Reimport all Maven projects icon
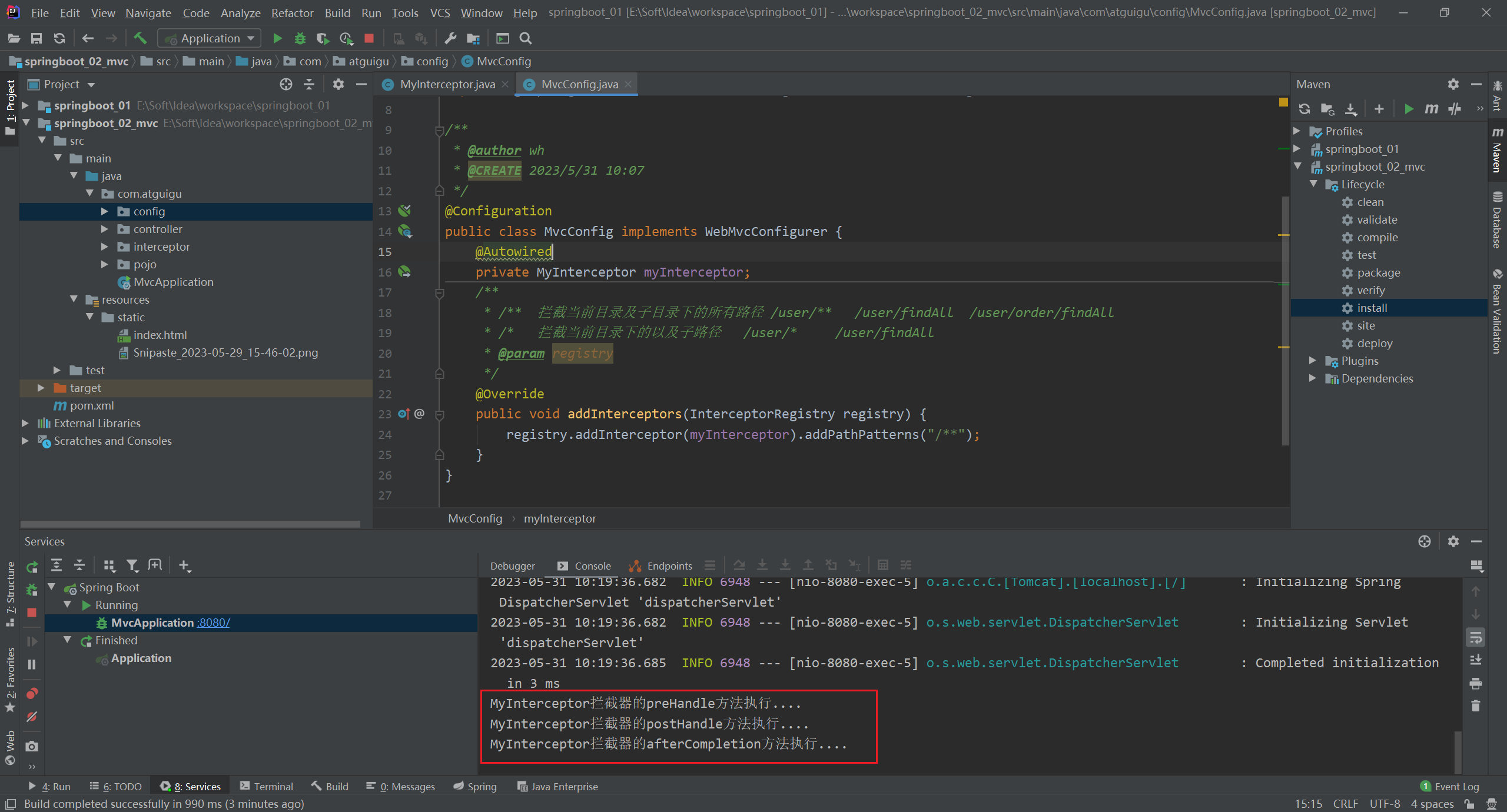The width and height of the screenshot is (1507, 812). (x=1304, y=109)
